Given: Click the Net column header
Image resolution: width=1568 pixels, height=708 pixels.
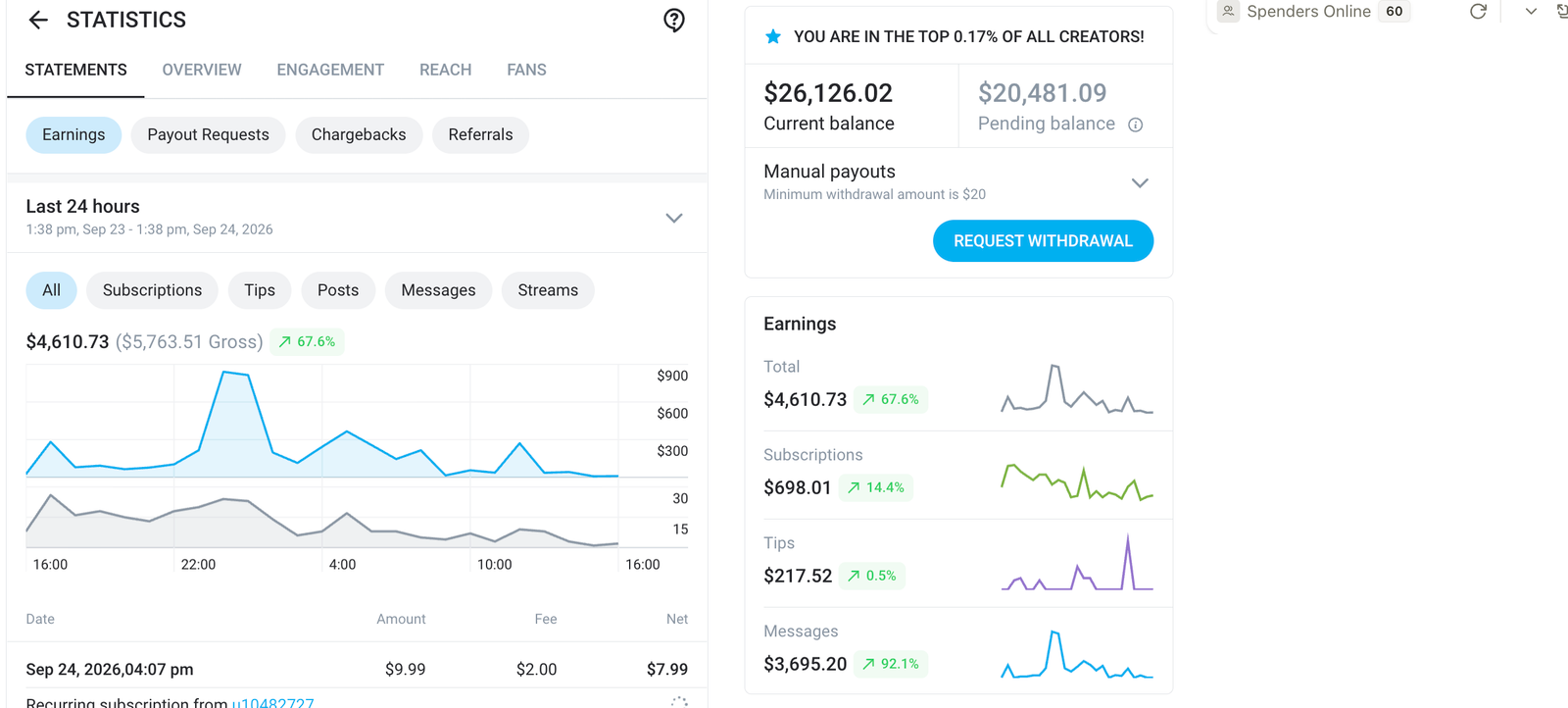Looking at the screenshot, I should click(x=677, y=619).
